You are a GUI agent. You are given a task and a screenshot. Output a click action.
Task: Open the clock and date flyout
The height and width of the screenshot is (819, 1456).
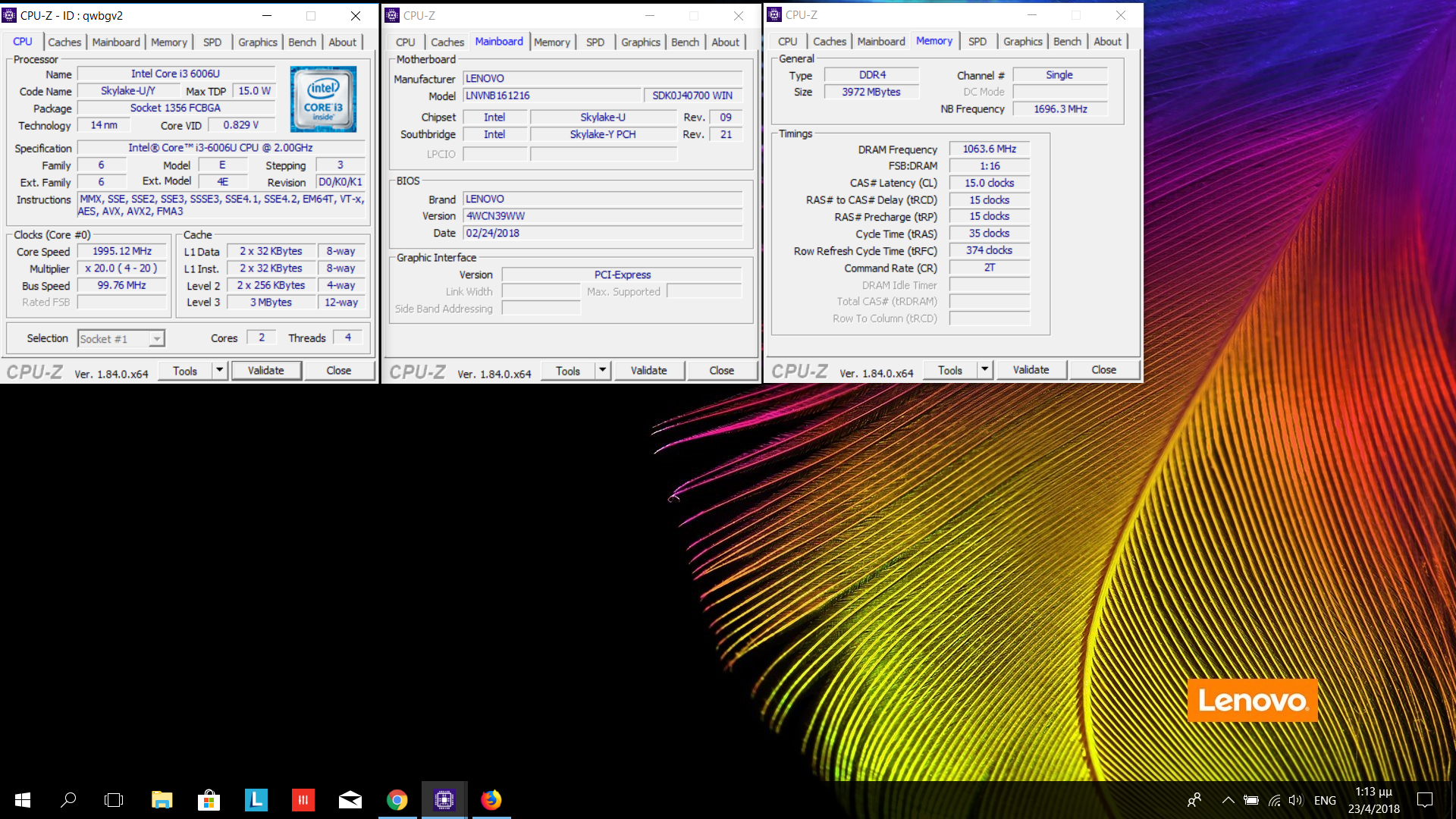tap(1373, 800)
